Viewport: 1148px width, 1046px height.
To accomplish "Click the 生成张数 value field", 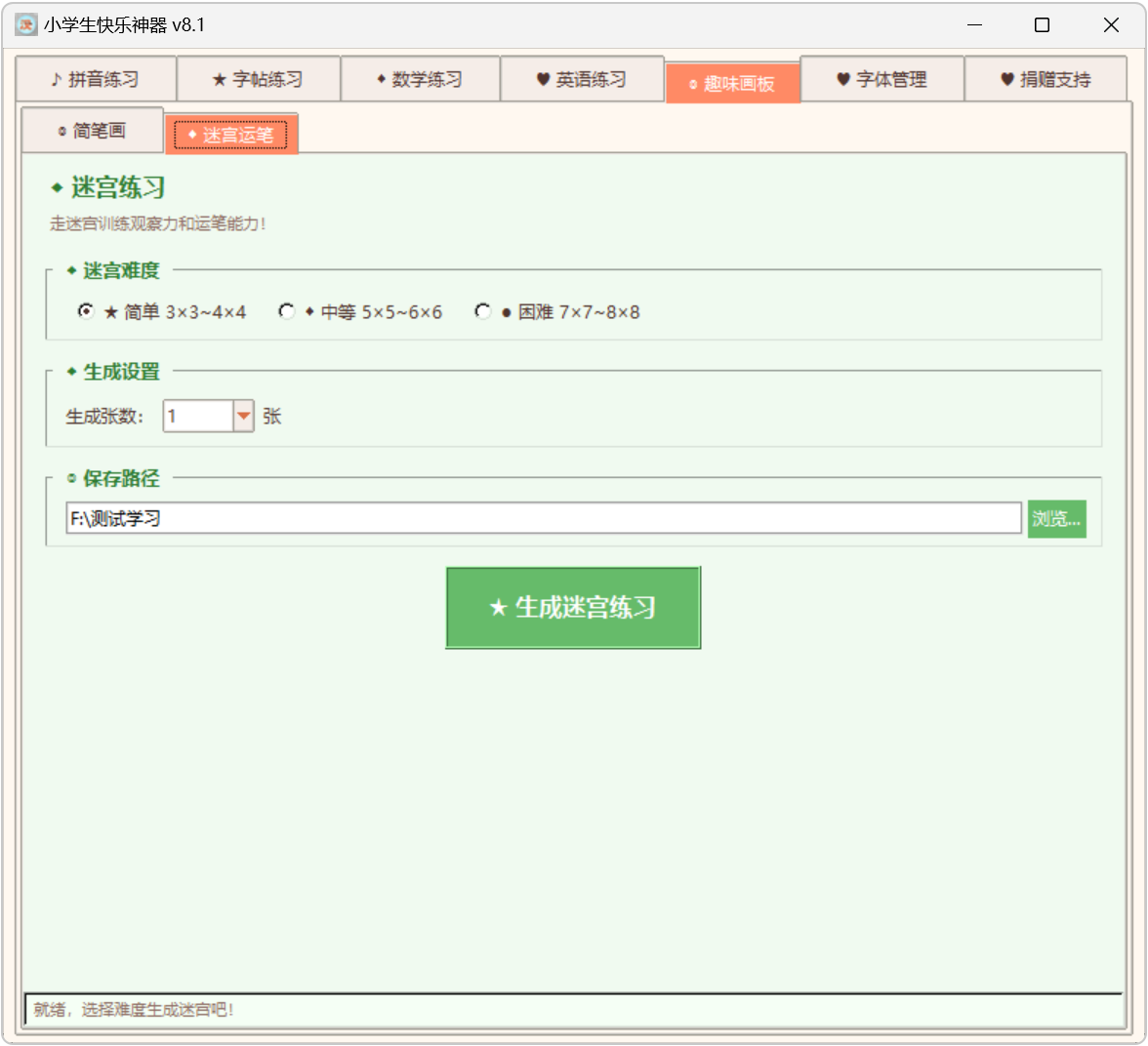I will pos(198,416).
